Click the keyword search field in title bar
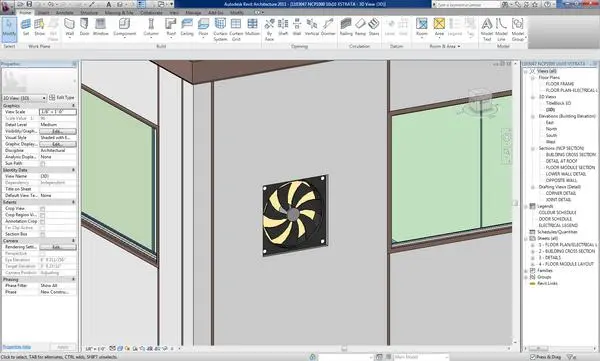Image resolution: width=600 pixels, height=361 pixels. pyautogui.click(x=467, y=5)
